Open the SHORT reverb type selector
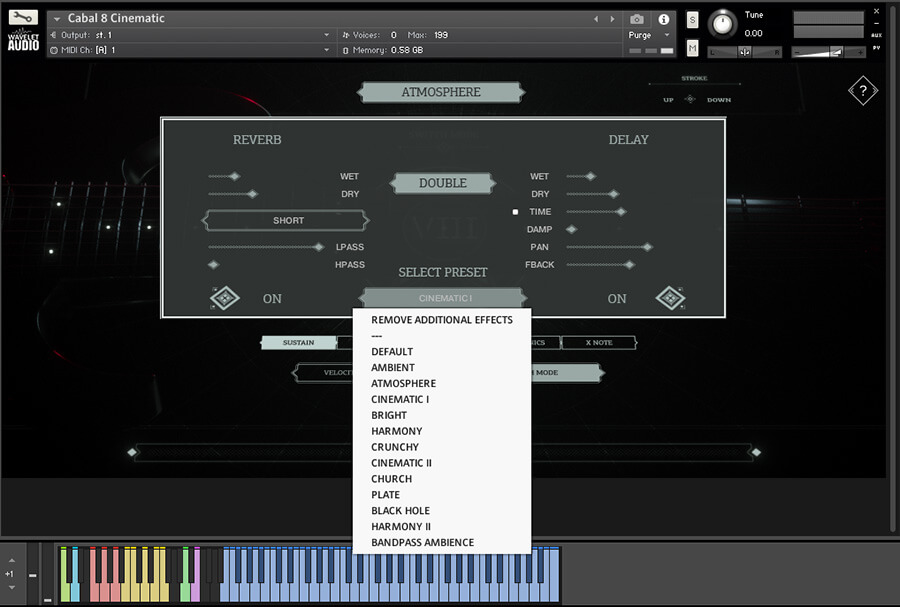The height and width of the screenshot is (607, 900). [287, 220]
